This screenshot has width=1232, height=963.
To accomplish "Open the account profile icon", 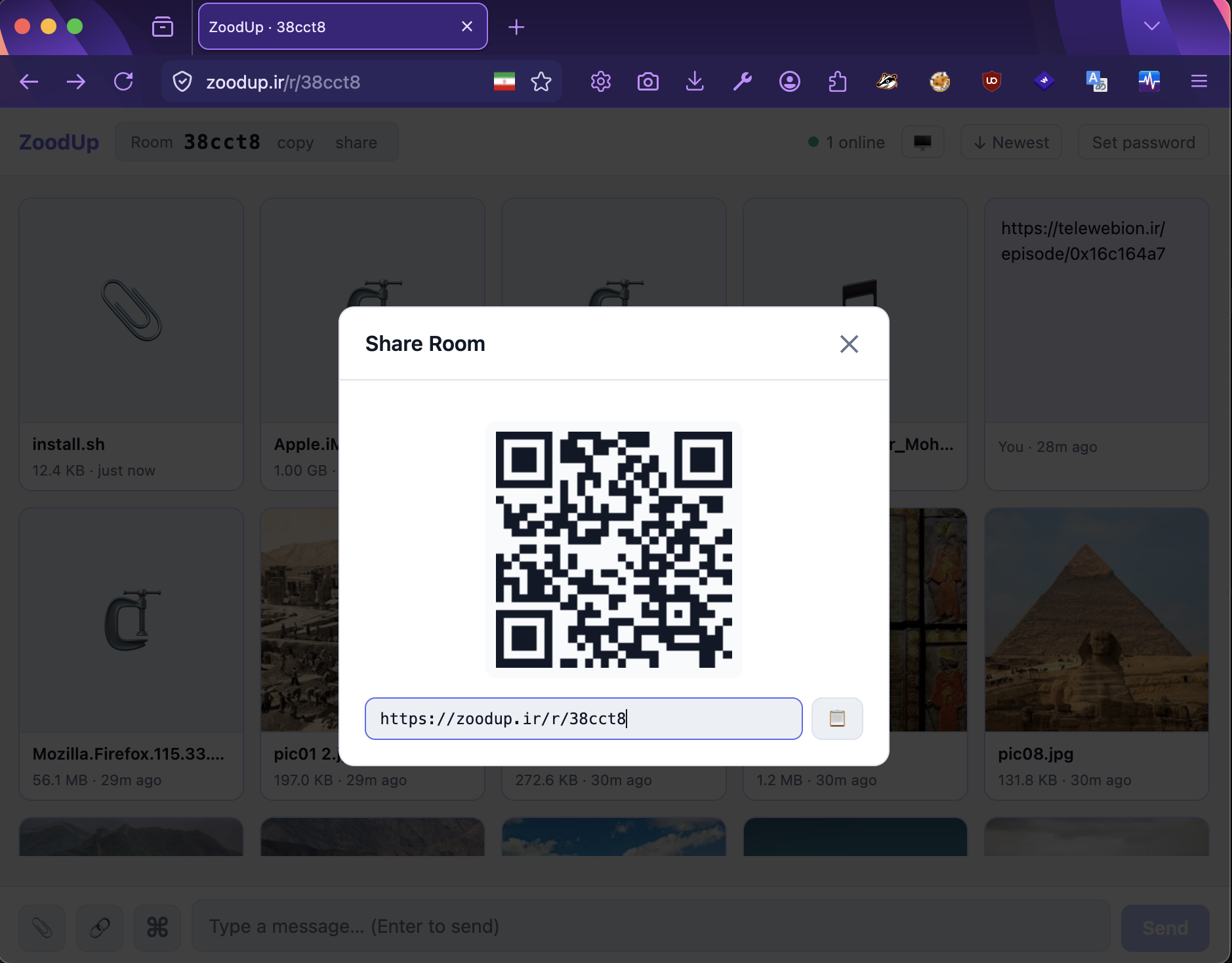I will click(789, 81).
